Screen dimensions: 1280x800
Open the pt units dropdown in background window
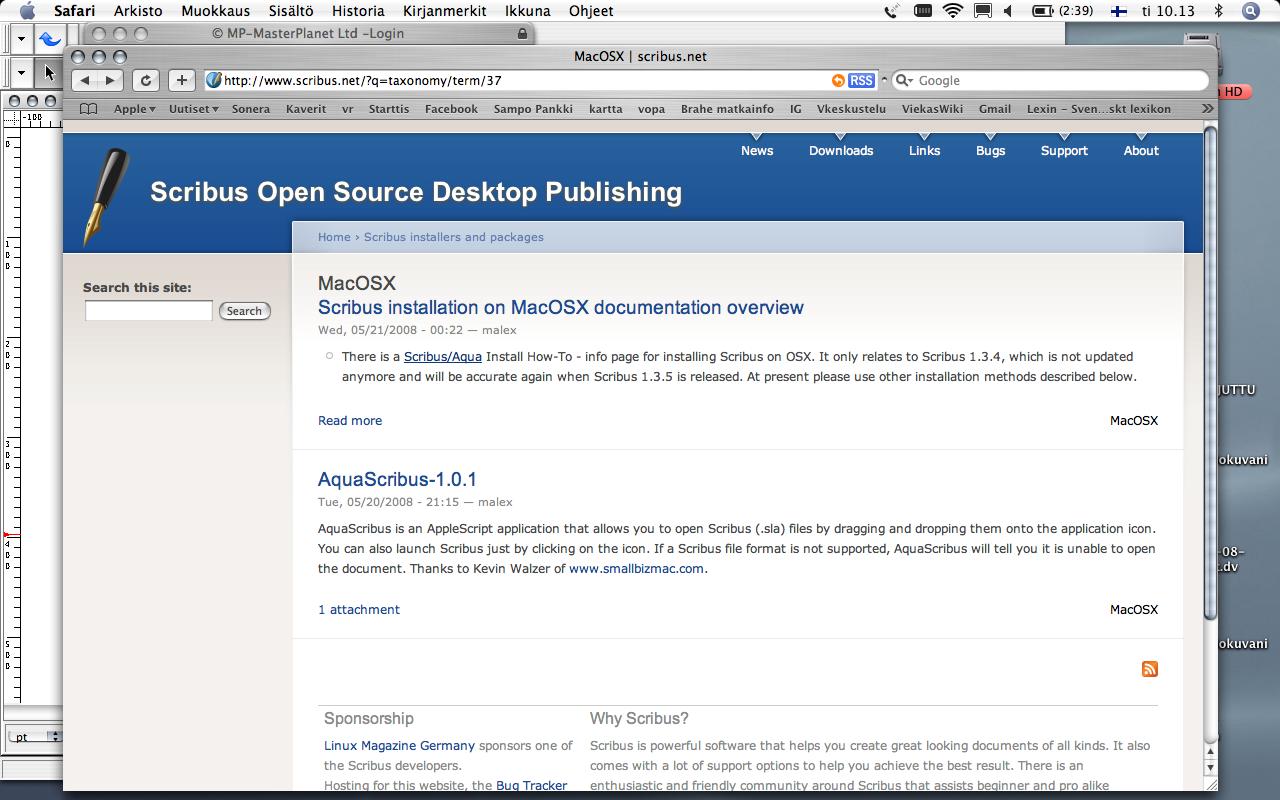click(x=35, y=737)
